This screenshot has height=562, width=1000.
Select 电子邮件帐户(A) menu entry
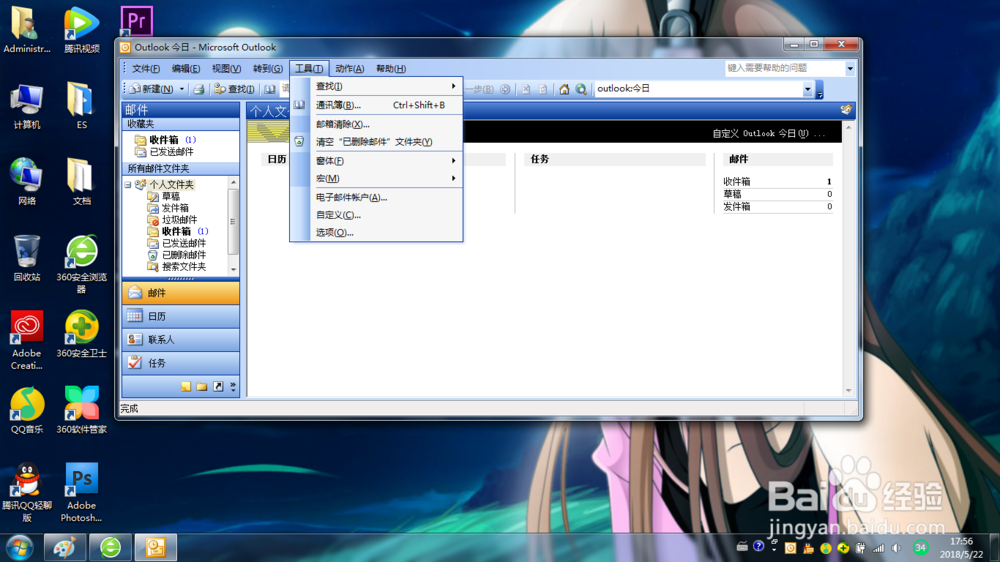(x=376, y=197)
